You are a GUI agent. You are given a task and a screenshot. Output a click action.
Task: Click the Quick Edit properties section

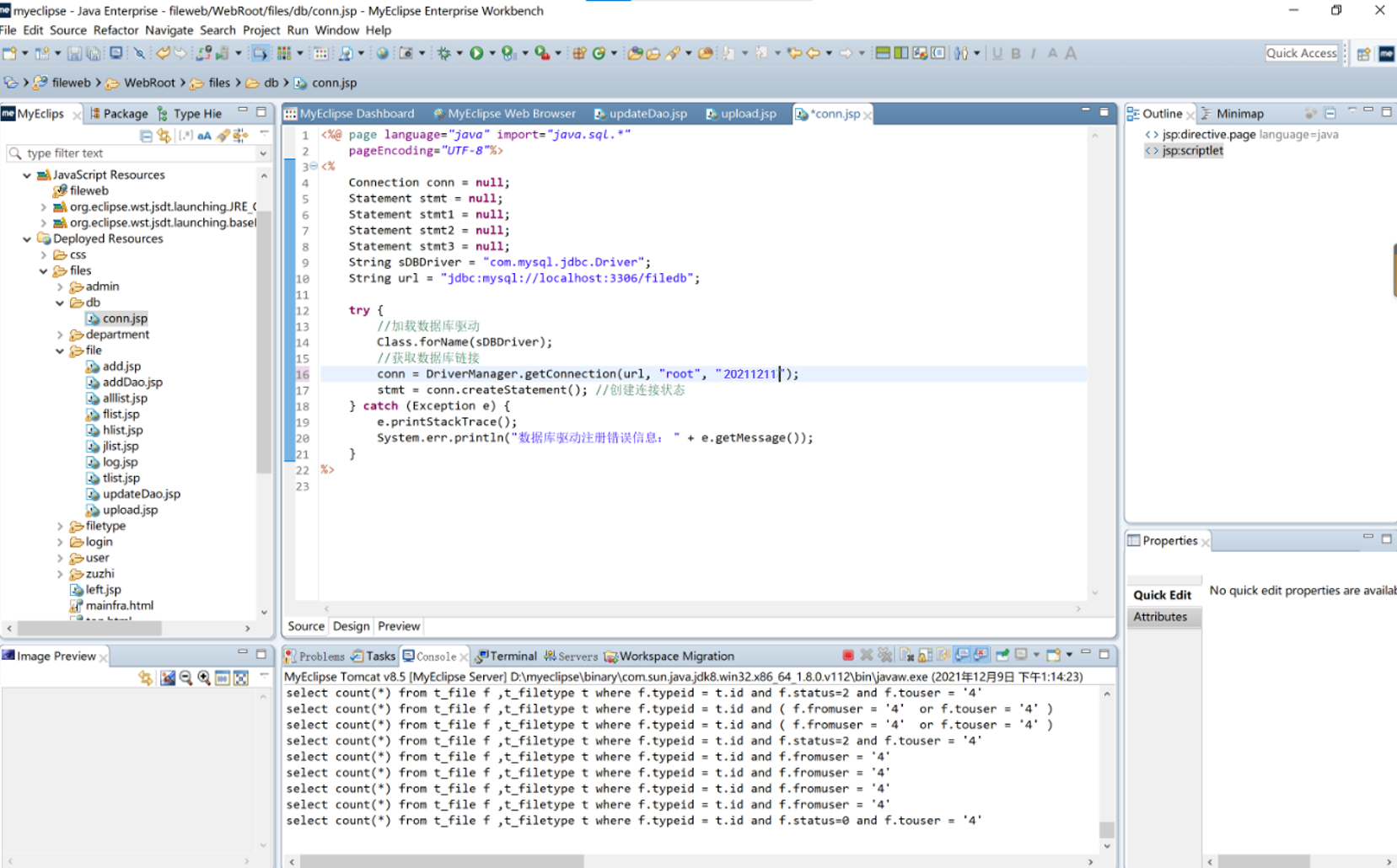(x=1162, y=595)
